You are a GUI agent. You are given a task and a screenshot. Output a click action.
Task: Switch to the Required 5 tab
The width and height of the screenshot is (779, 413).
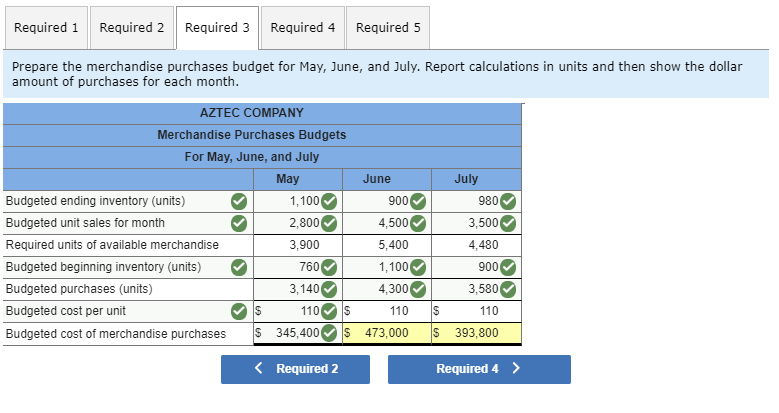pyautogui.click(x=388, y=28)
